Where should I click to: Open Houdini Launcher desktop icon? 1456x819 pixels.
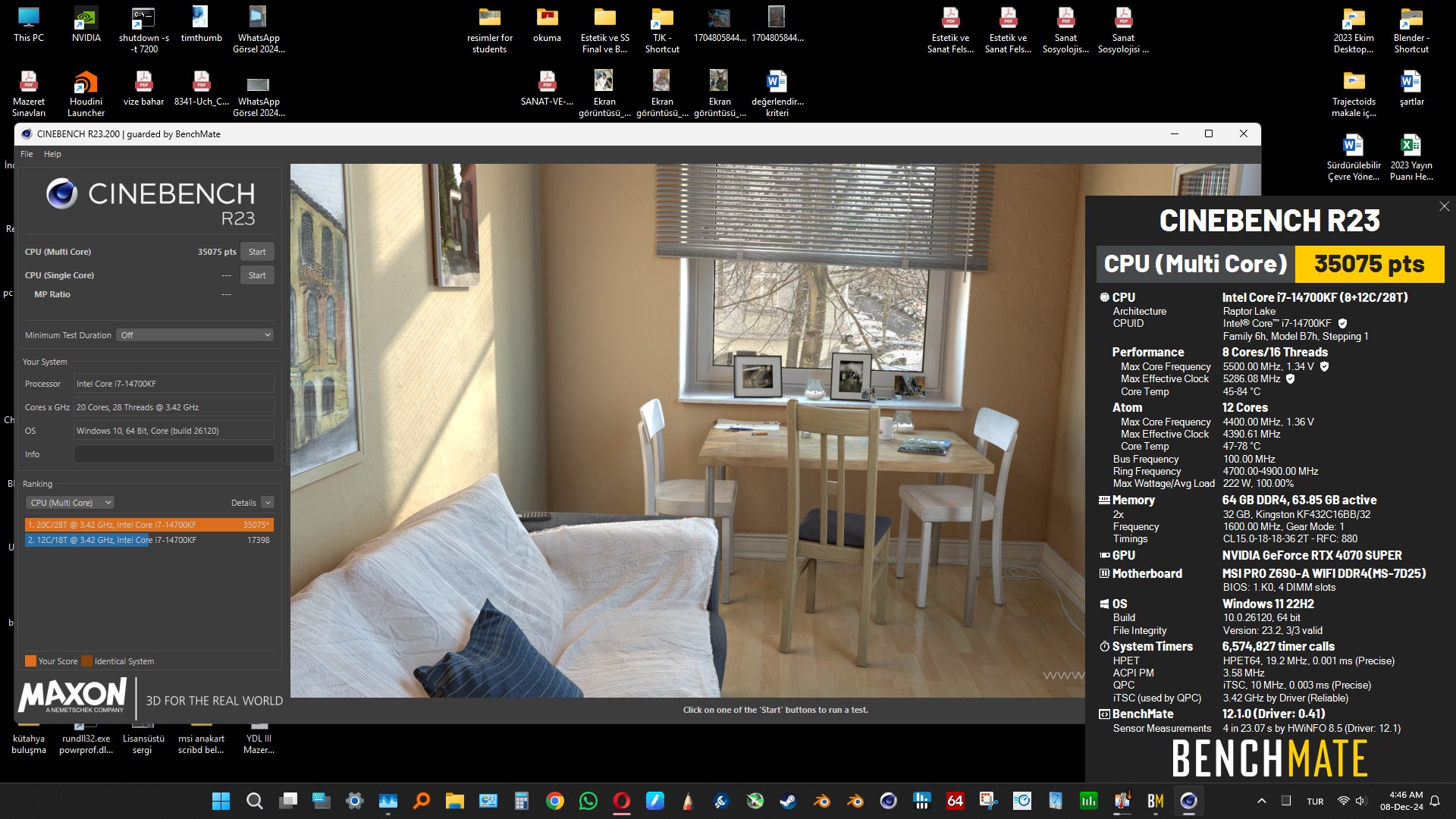pyautogui.click(x=86, y=94)
